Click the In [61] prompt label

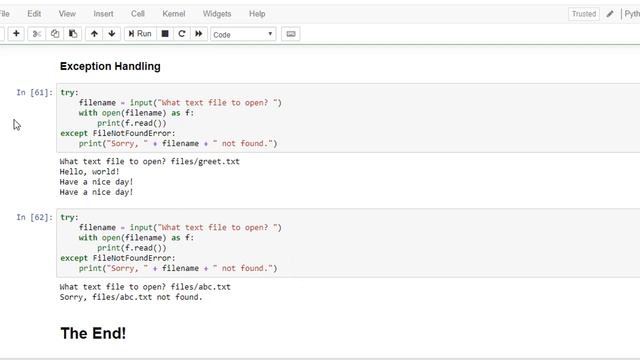point(34,93)
